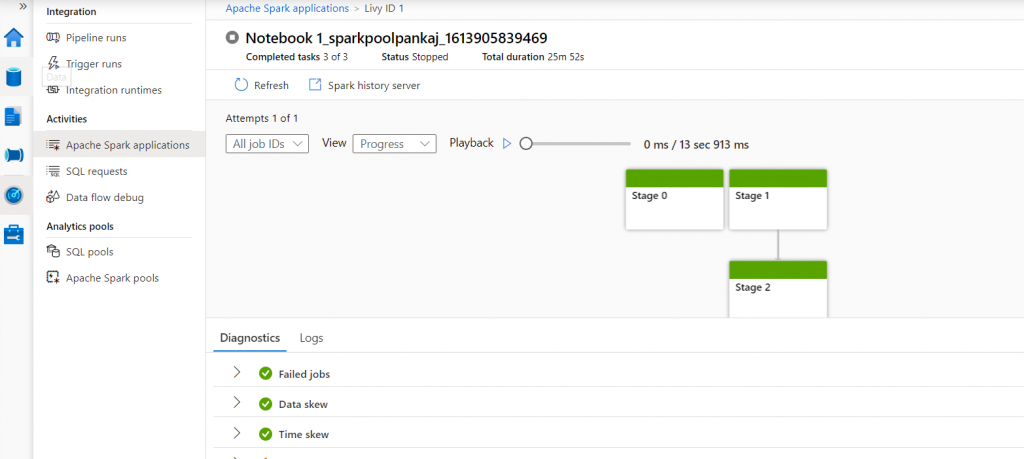1024x459 pixels.
Task: Start playback with the play triangle
Action: coord(507,144)
